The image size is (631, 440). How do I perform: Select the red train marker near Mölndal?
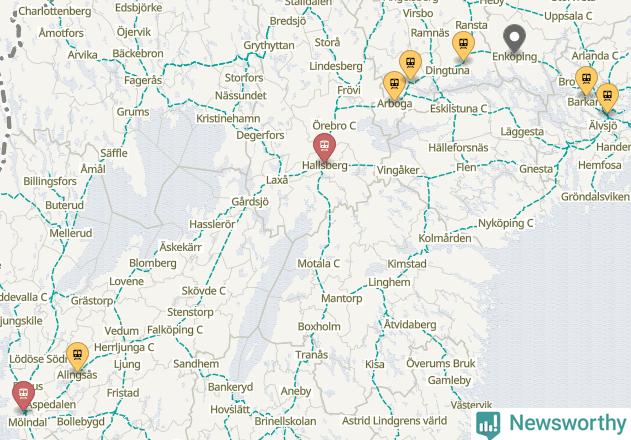[x=23, y=396]
